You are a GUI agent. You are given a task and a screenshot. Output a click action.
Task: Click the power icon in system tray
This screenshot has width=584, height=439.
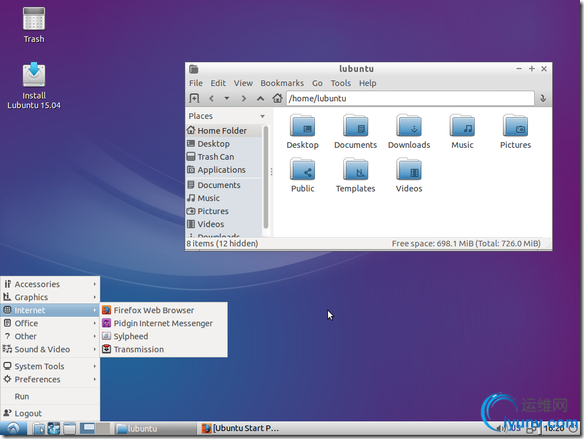[x=573, y=429]
